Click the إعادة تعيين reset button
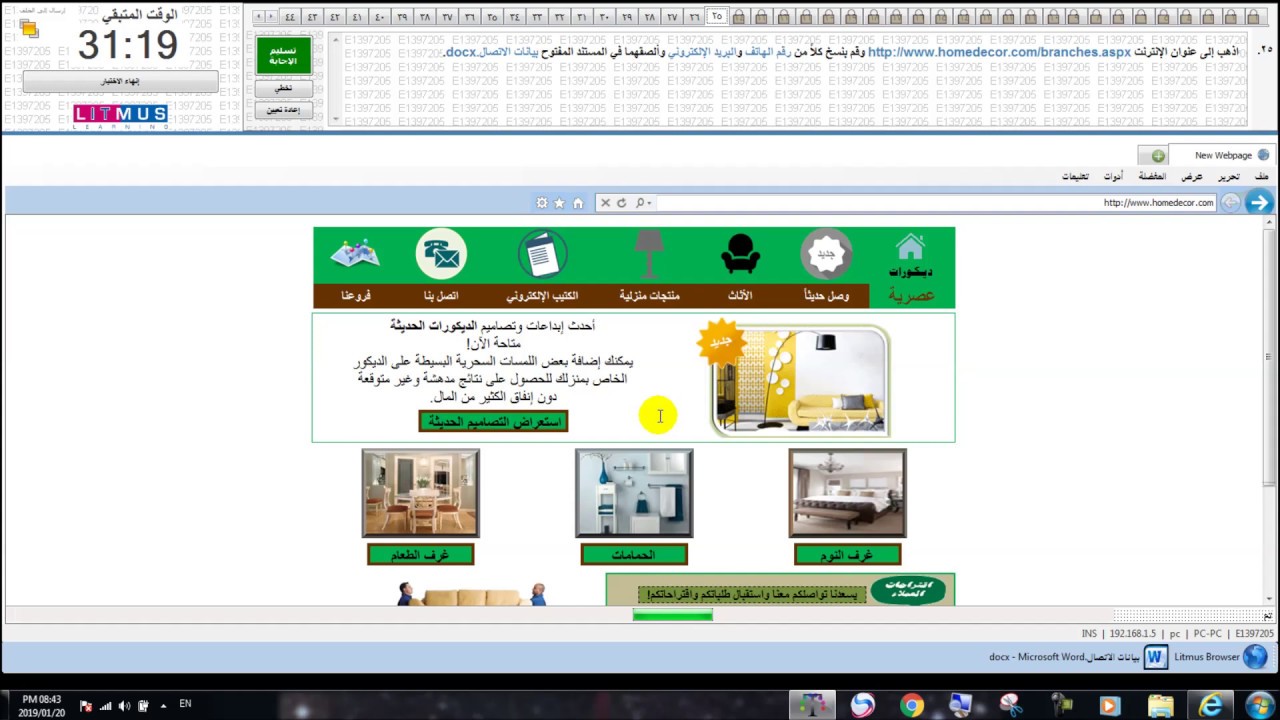This screenshot has width=1280, height=720. [283, 110]
